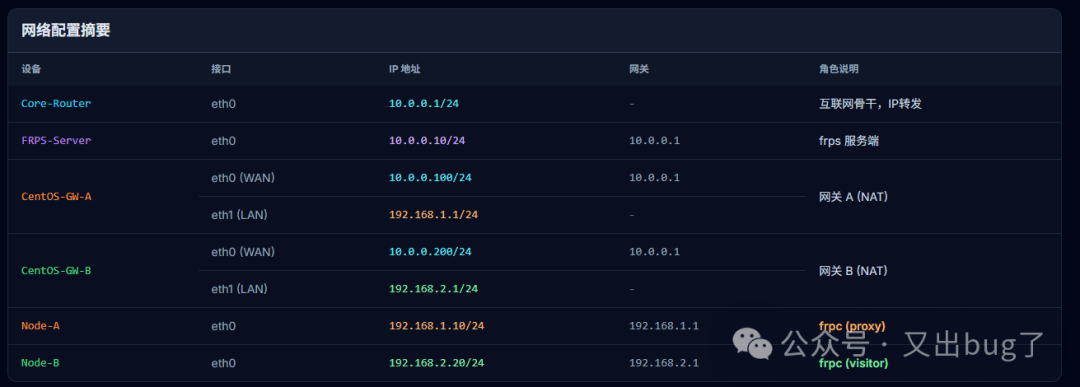Click IP address 10.0.0.1/24
1080x387 pixels.
pyautogui.click(x=424, y=103)
